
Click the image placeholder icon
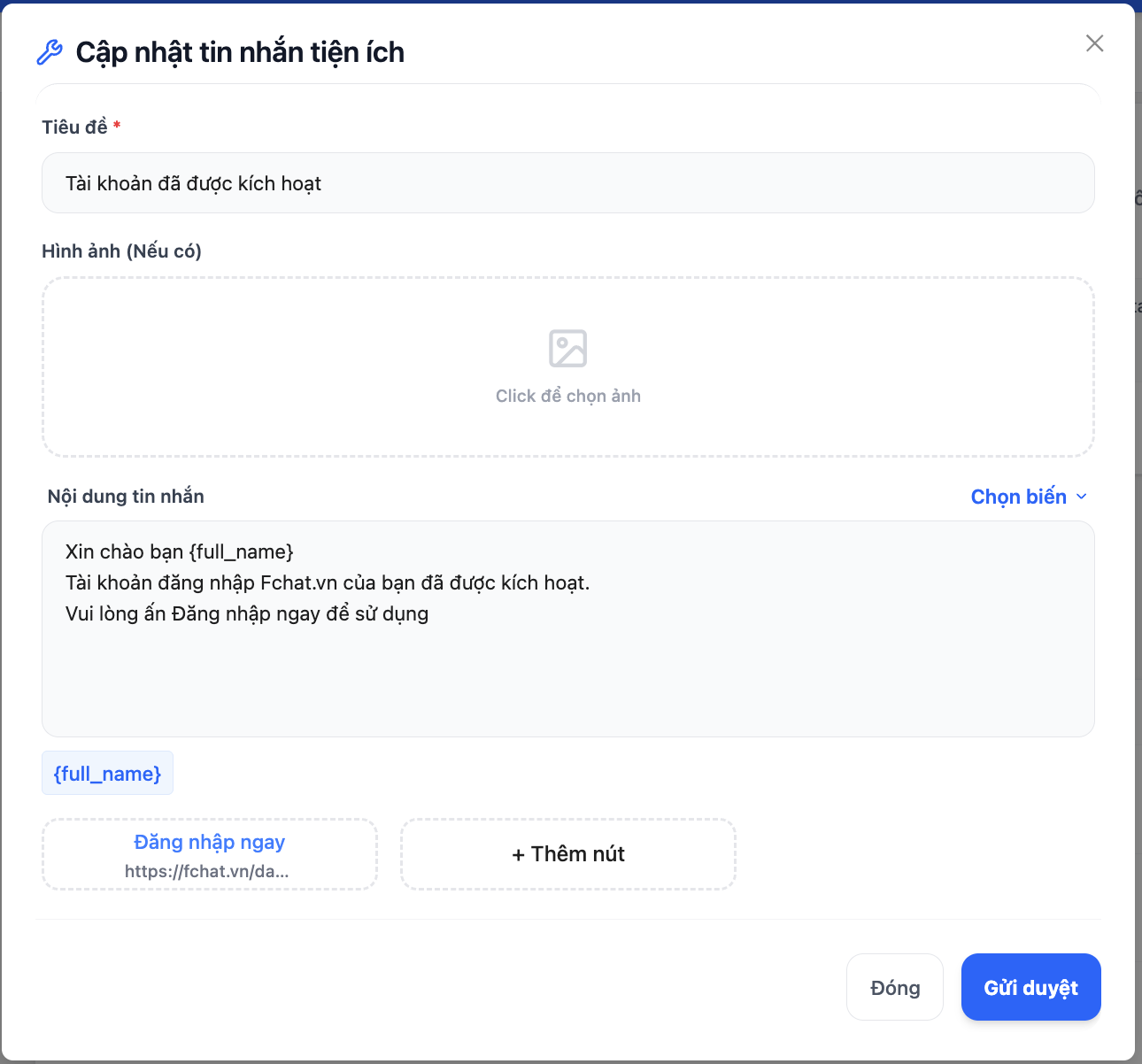[567, 348]
